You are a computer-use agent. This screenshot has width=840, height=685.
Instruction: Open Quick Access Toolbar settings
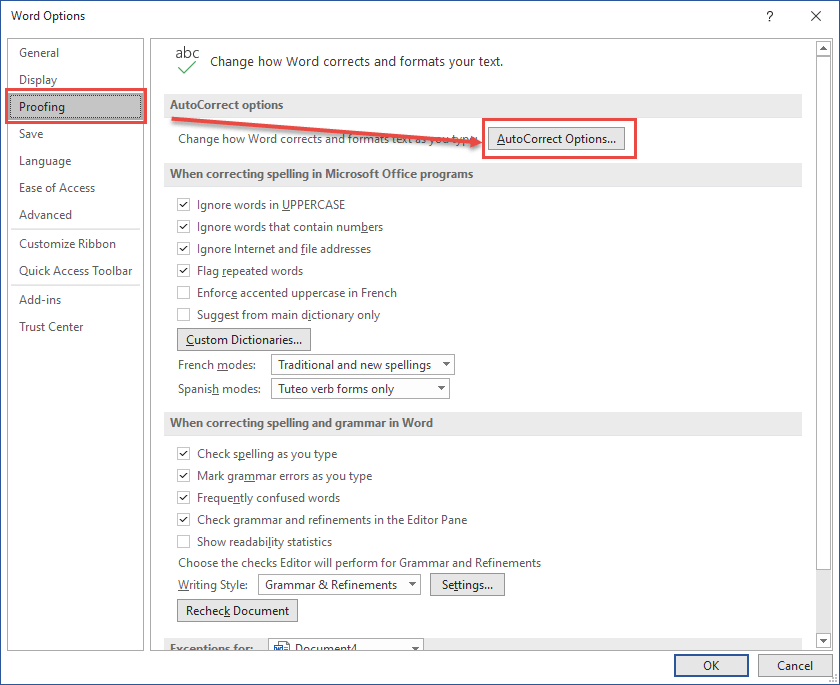point(76,271)
